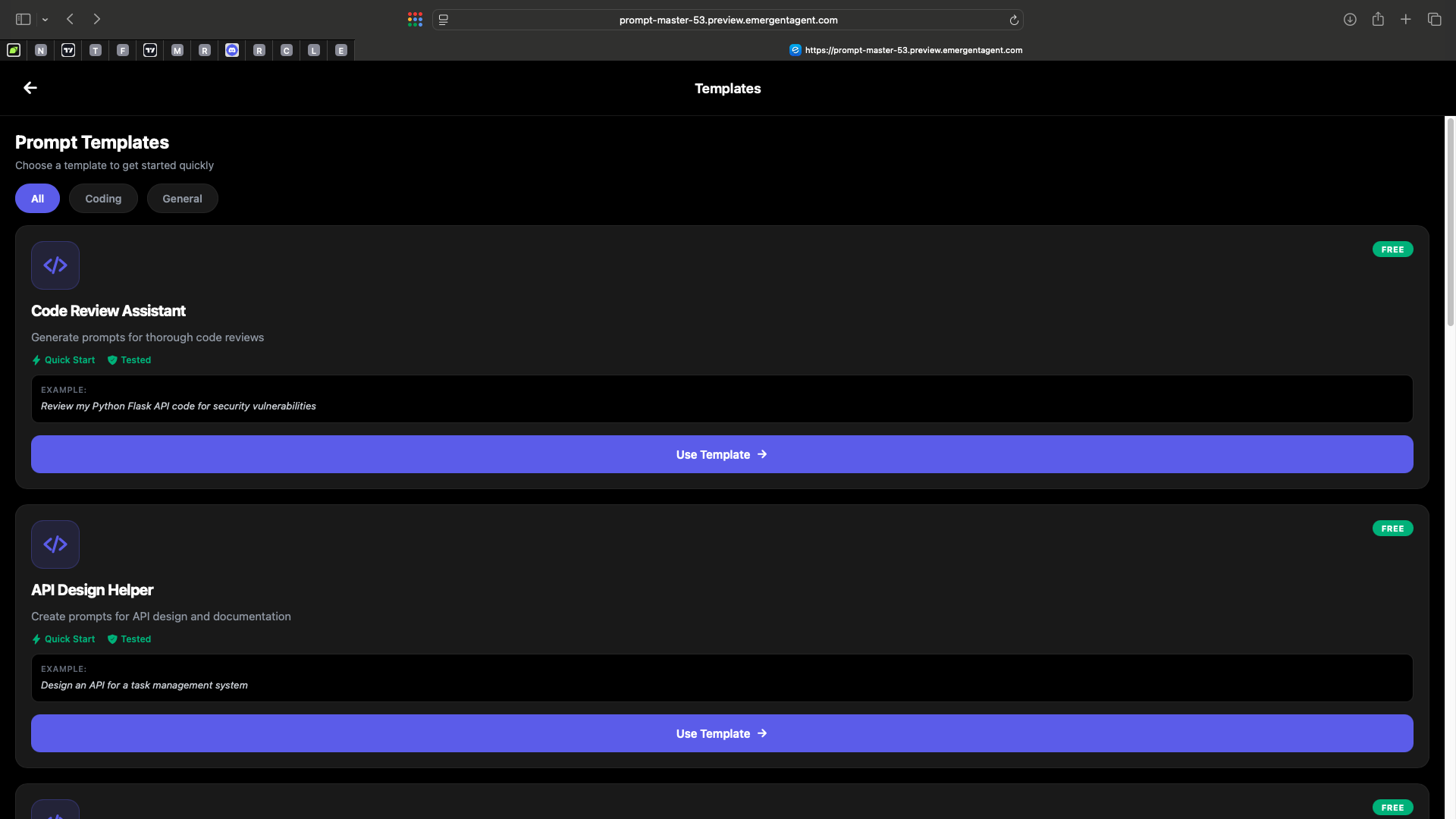The image size is (1456, 819).
Task: Click the reload icon in the address bar
Action: (1014, 20)
